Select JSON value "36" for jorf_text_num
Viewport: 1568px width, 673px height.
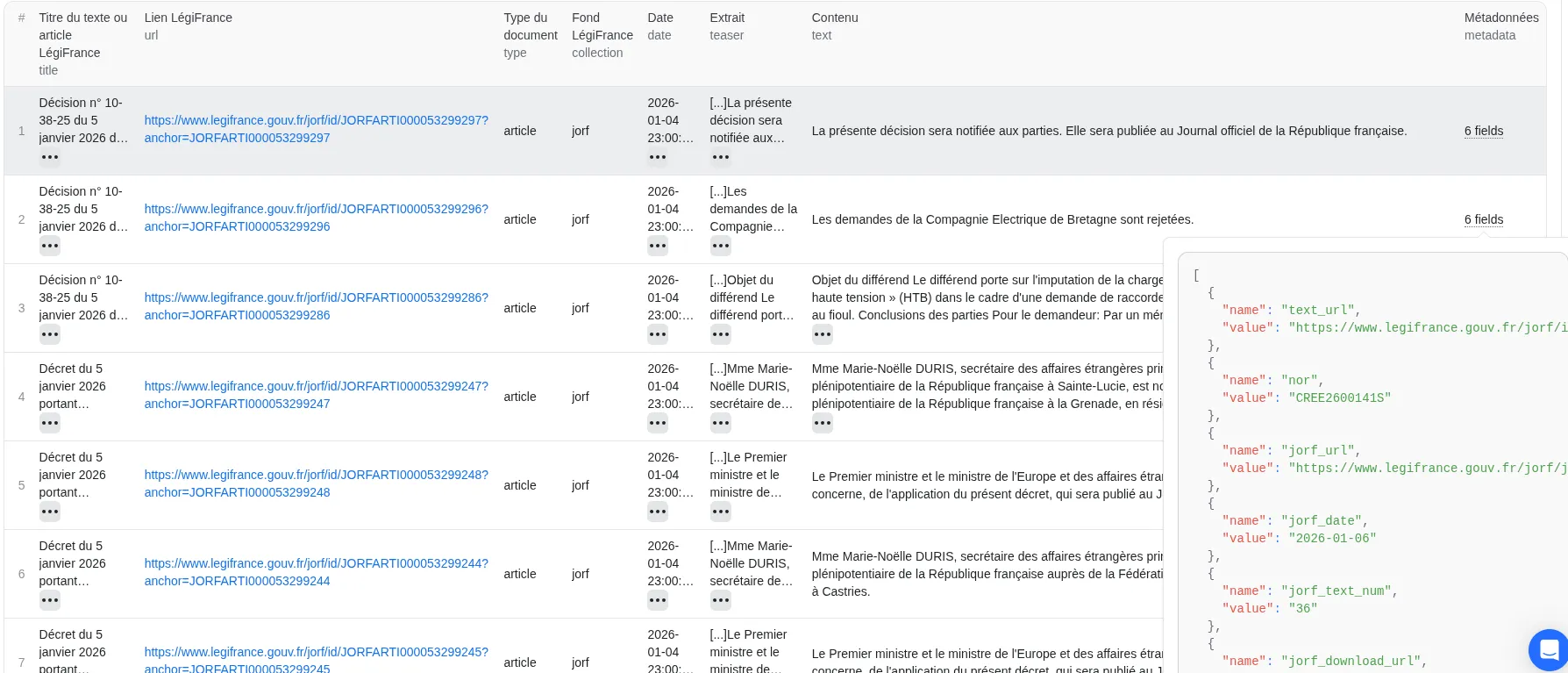(x=1302, y=608)
